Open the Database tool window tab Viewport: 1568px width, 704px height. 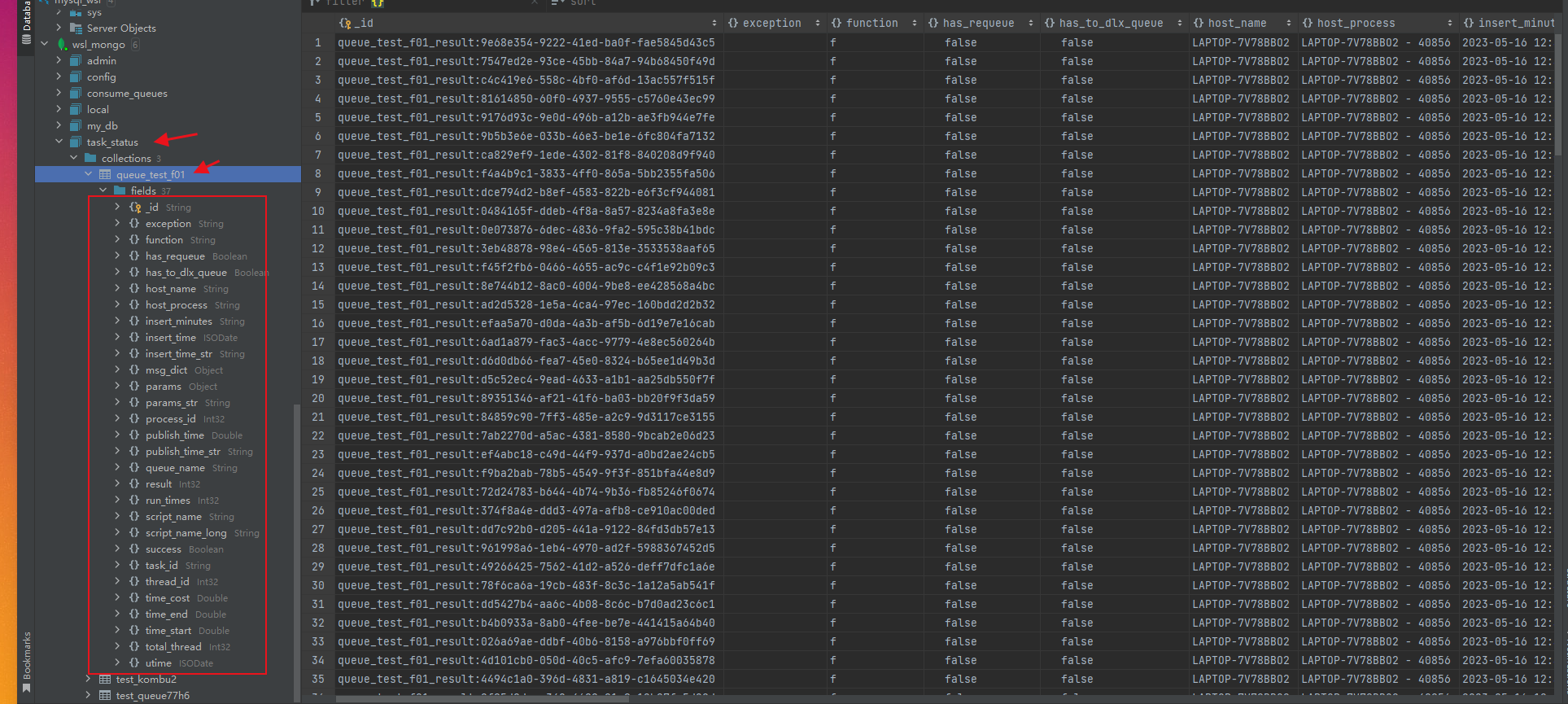coord(26,23)
